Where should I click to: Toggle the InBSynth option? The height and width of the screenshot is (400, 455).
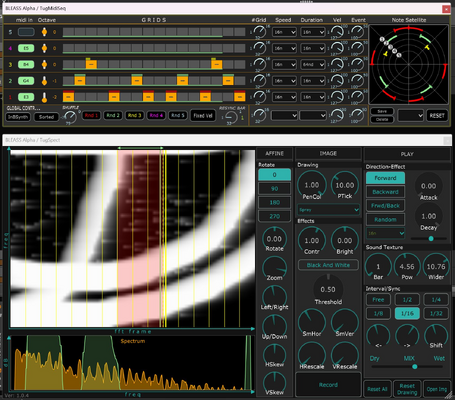[18, 117]
